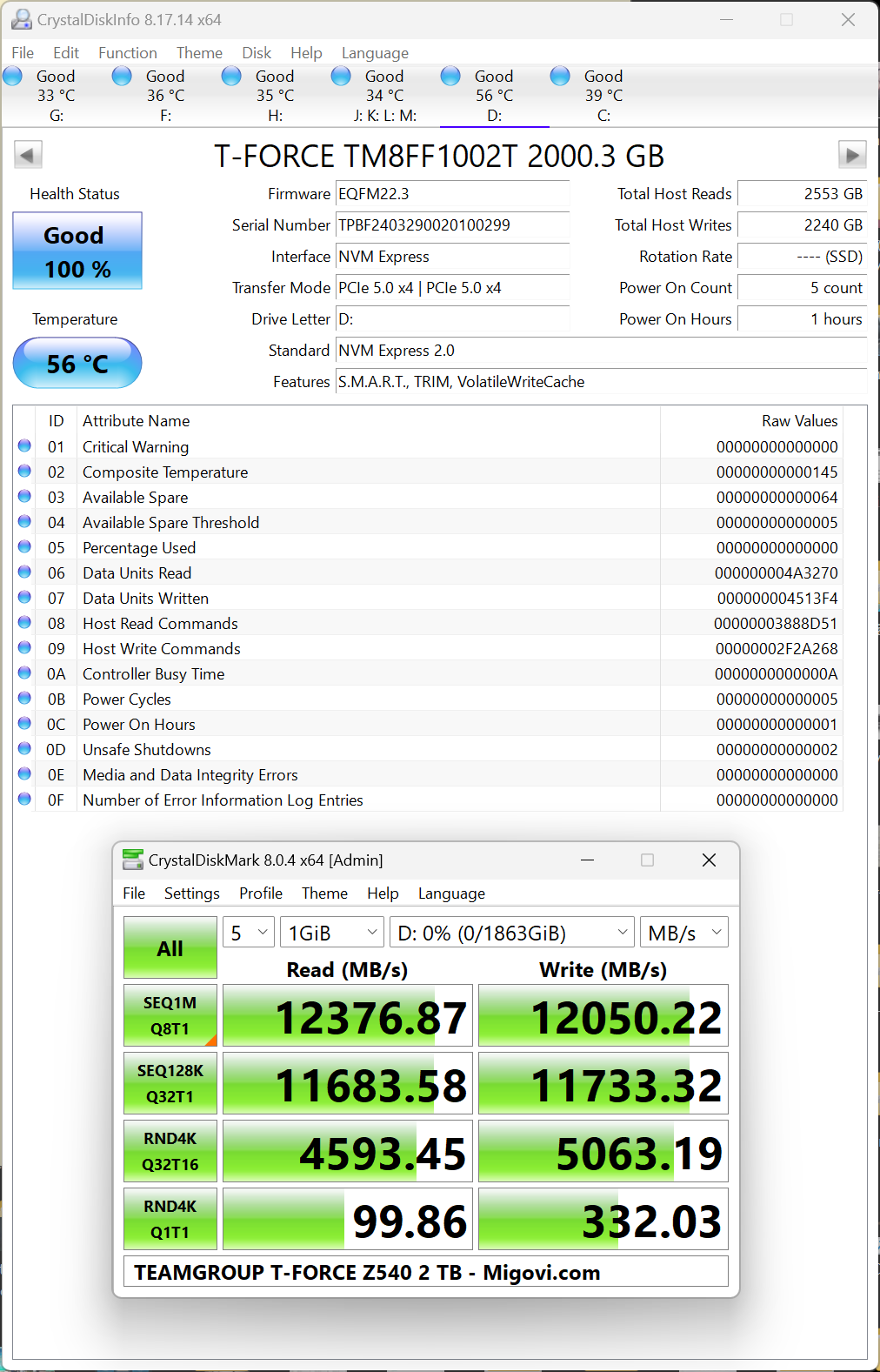
Task: Open the Function menu in CrystalDiskInfo
Action: (x=128, y=53)
